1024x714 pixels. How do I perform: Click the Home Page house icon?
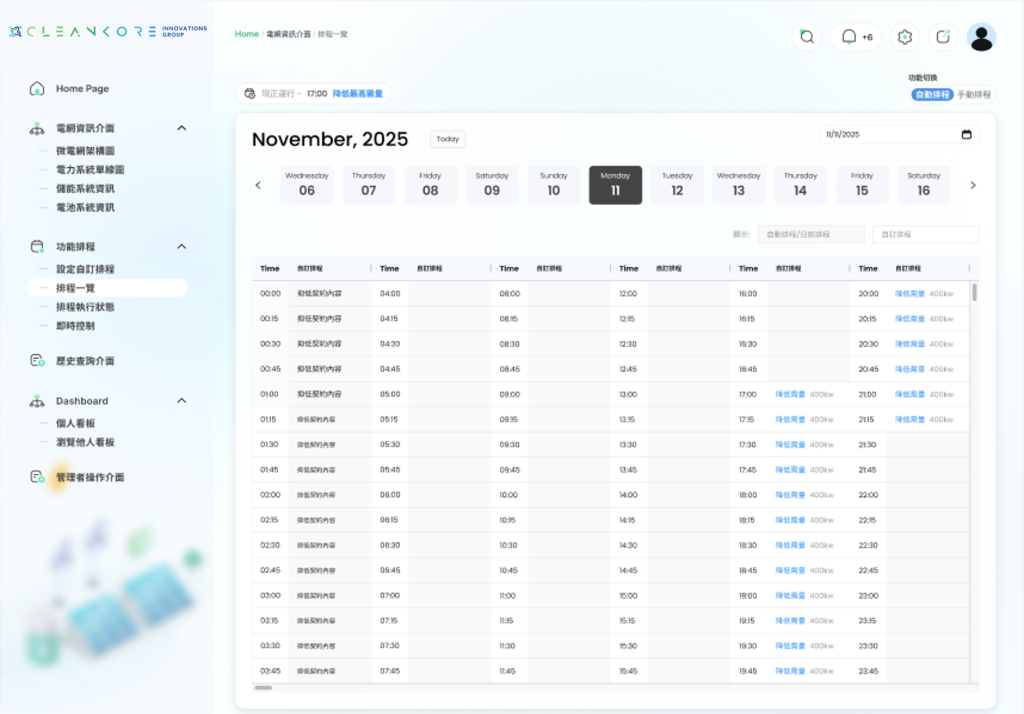point(37,89)
